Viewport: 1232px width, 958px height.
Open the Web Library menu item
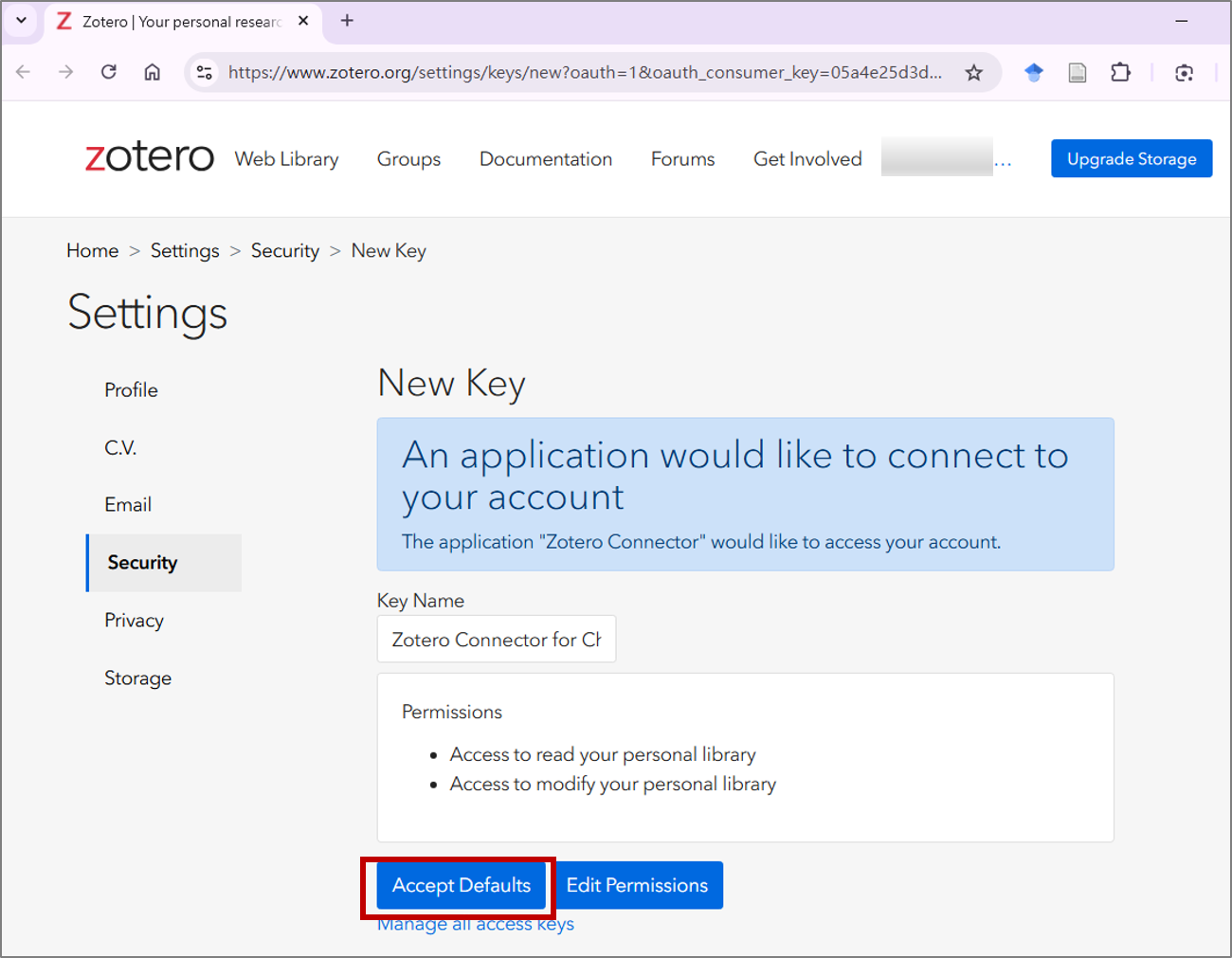click(286, 159)
